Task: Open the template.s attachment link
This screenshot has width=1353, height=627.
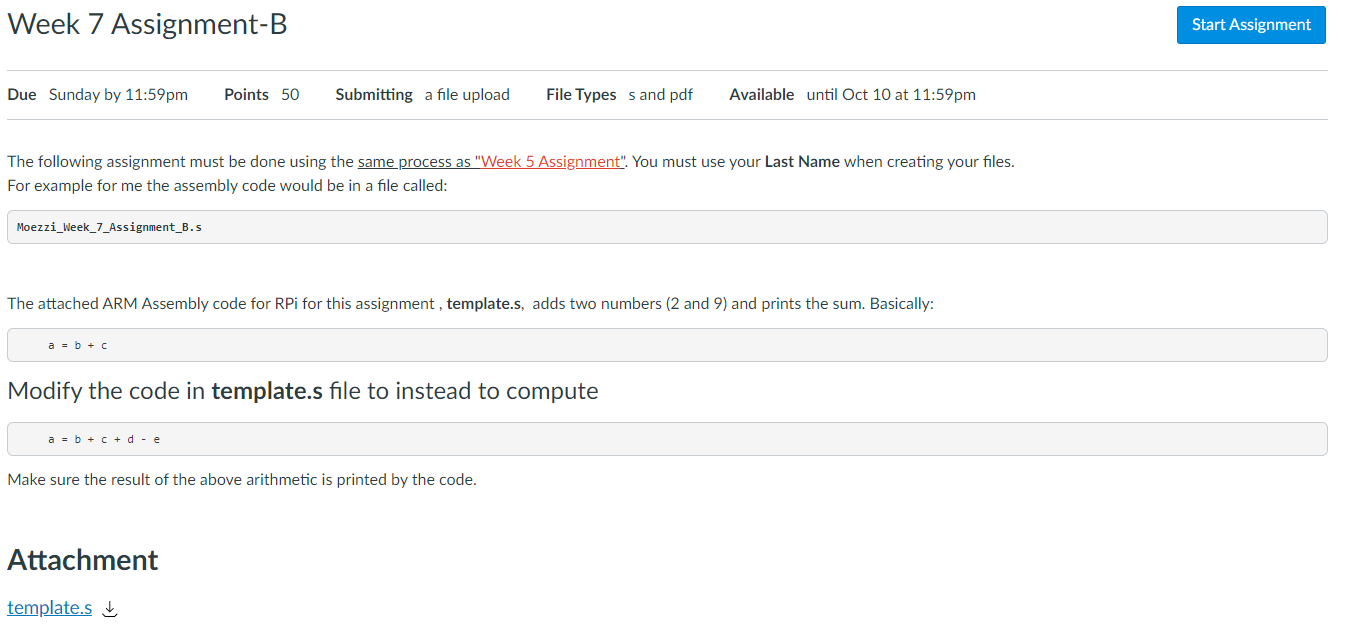Action: [x=50, y=608]
